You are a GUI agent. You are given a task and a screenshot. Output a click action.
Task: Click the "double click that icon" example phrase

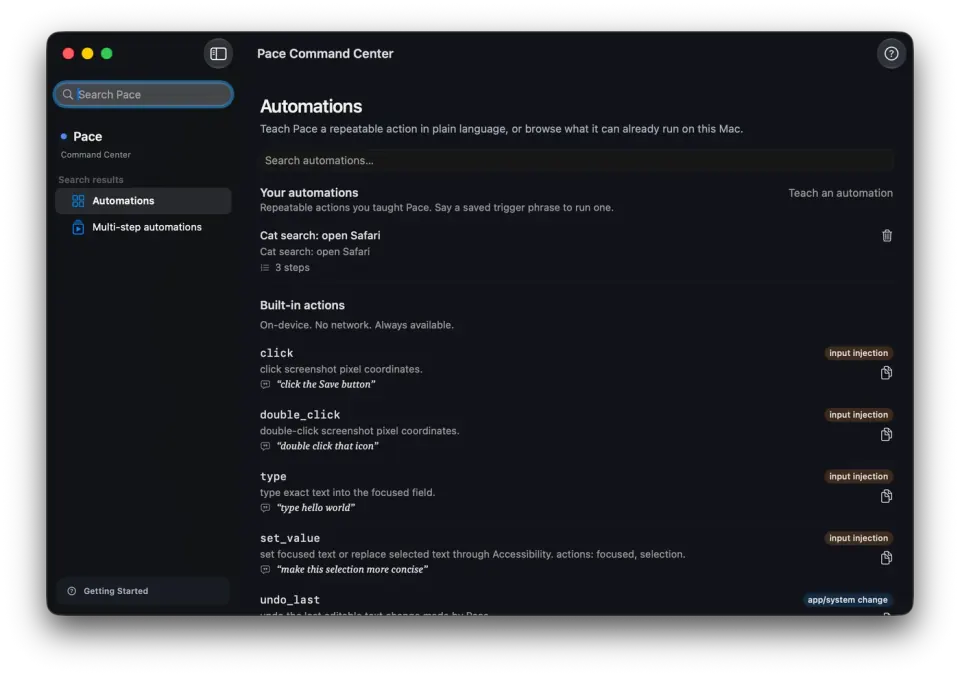tap(328, 446)
